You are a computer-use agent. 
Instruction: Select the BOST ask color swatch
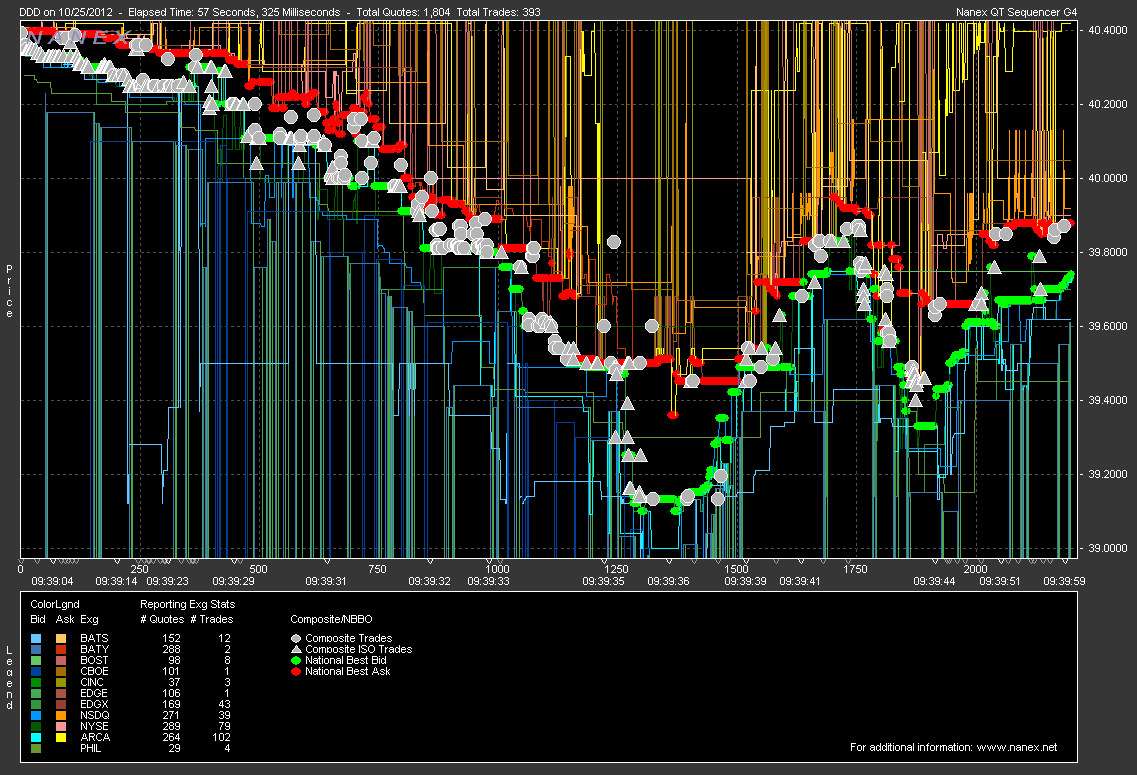pos(61,660)
